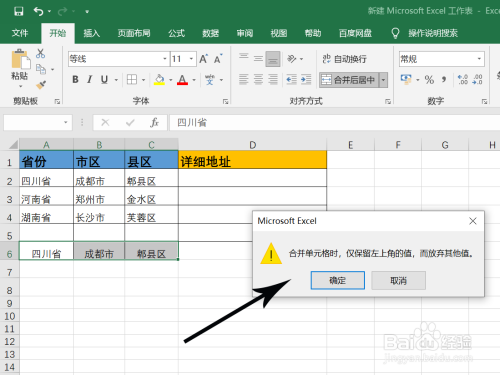Open the 字体 group dialog launcher
500x375 pixels.
(226, 101)
